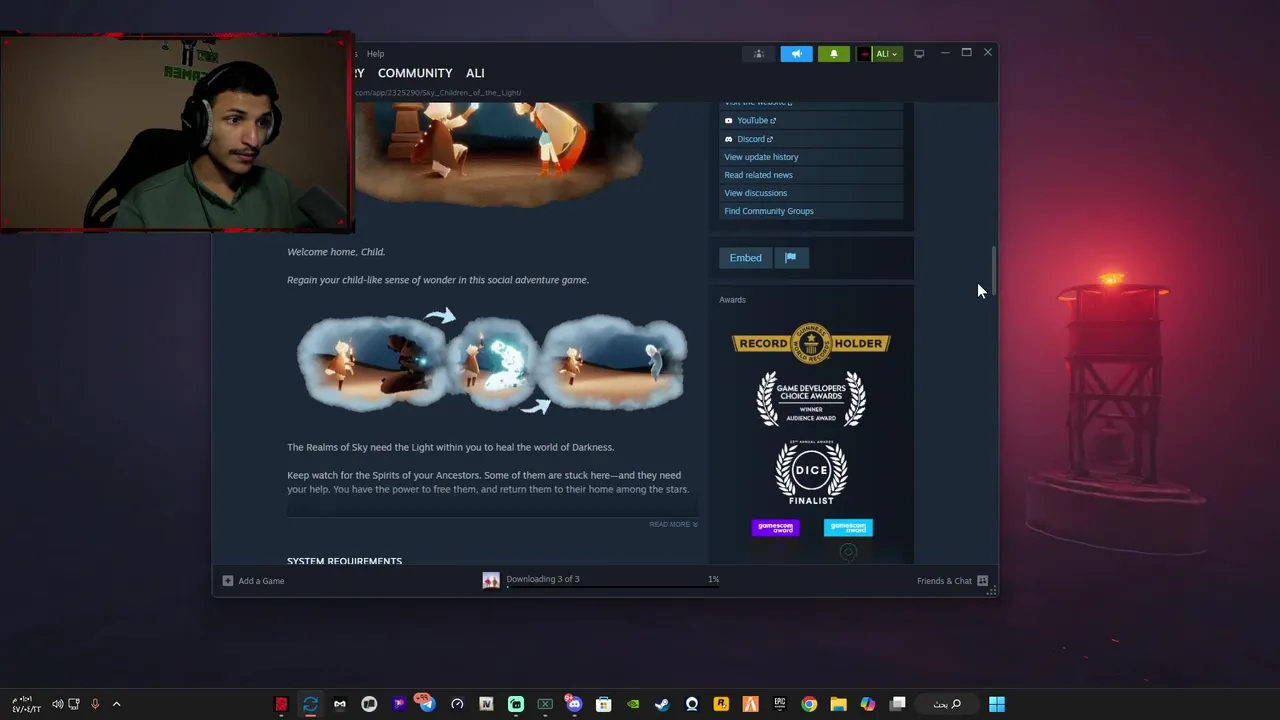1280x720 pixels.
Task: Click the Add a Game label
Action: [261, 581]
